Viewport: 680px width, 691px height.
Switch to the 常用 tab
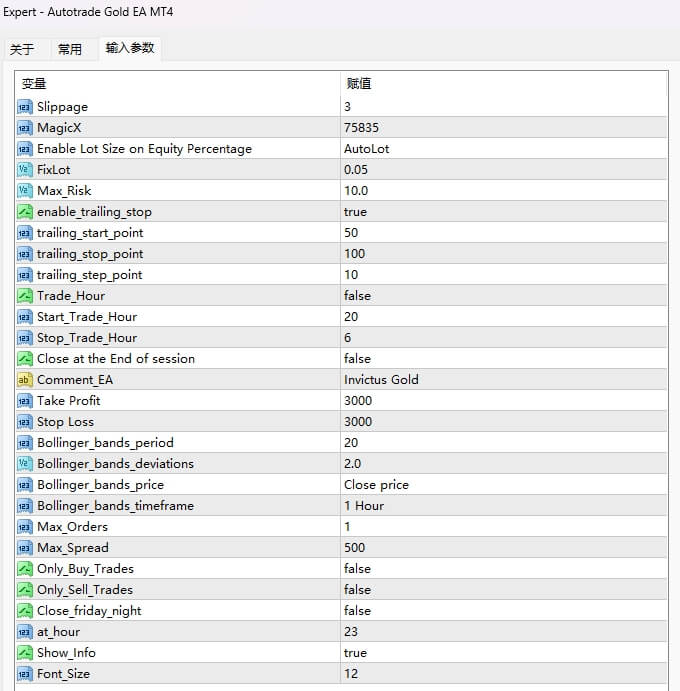click(x=70, y=49)
